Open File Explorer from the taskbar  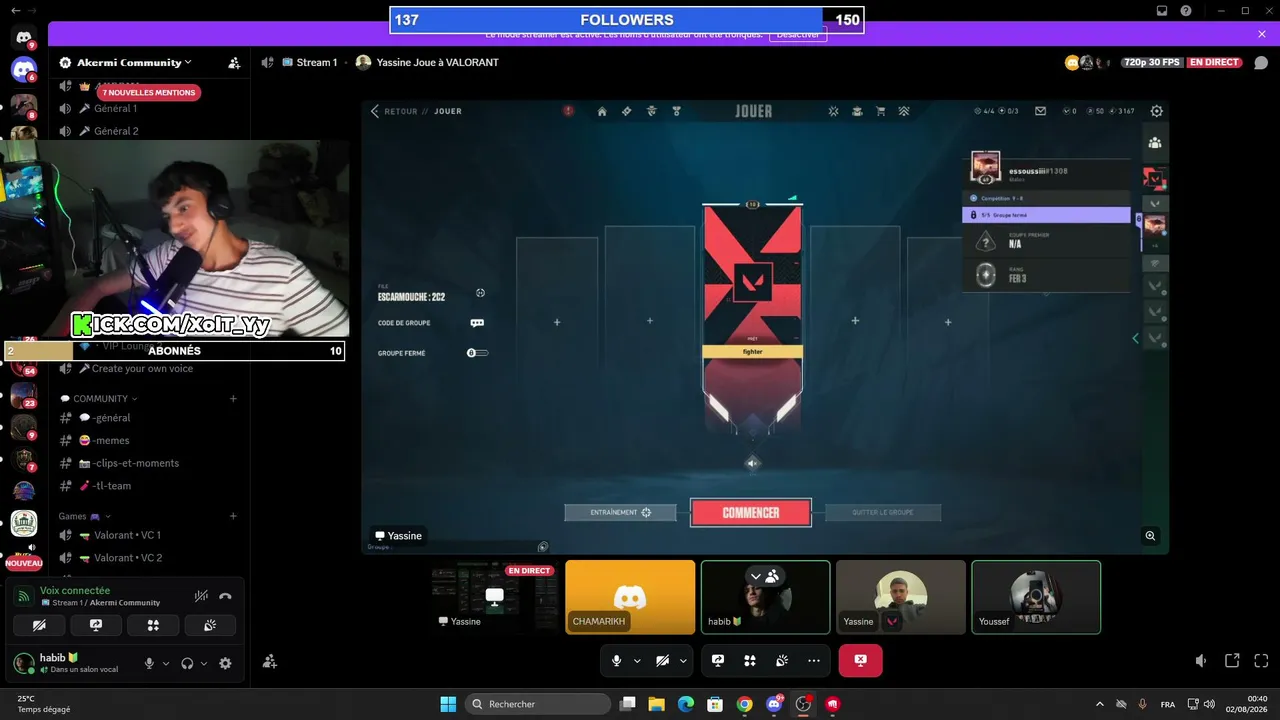pos(656,704)
